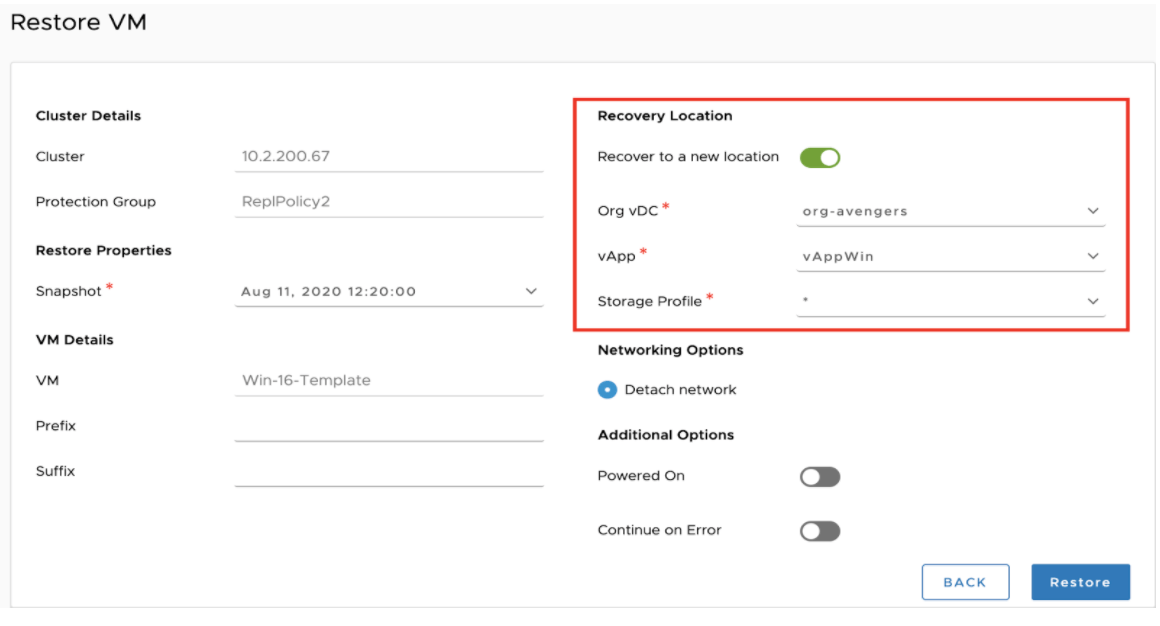Click the vAppWin value in vApp

click(838, 257)
